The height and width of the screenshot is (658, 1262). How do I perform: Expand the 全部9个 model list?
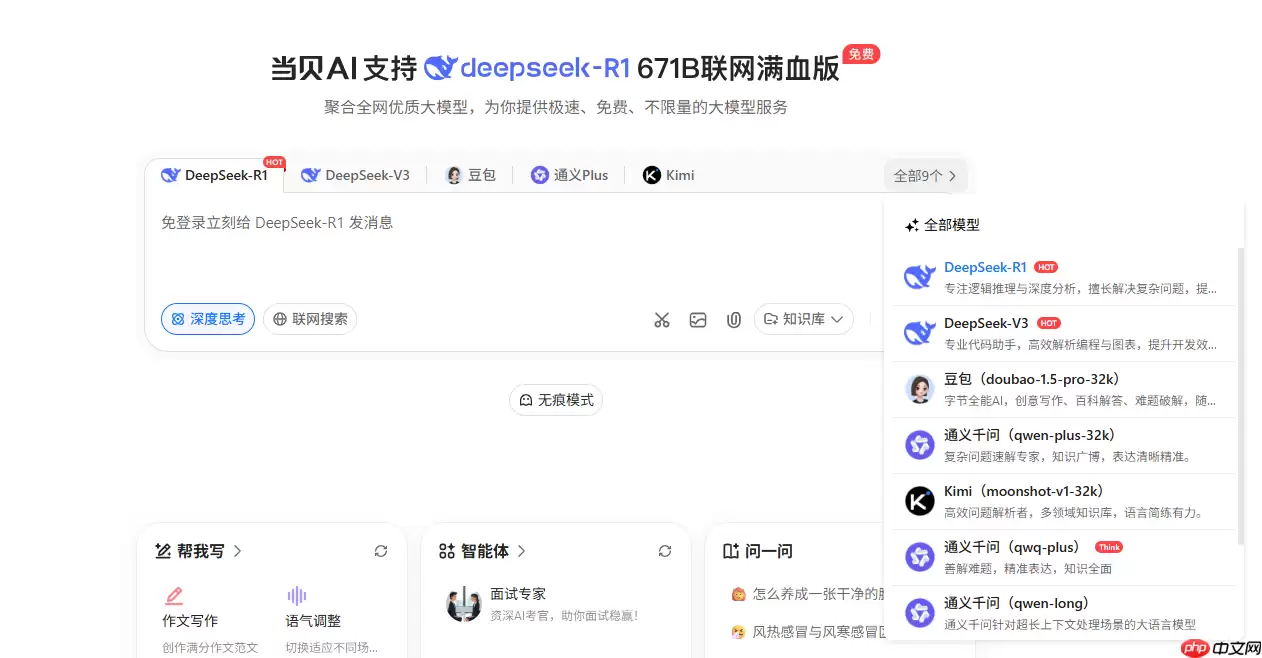(924, 175)
